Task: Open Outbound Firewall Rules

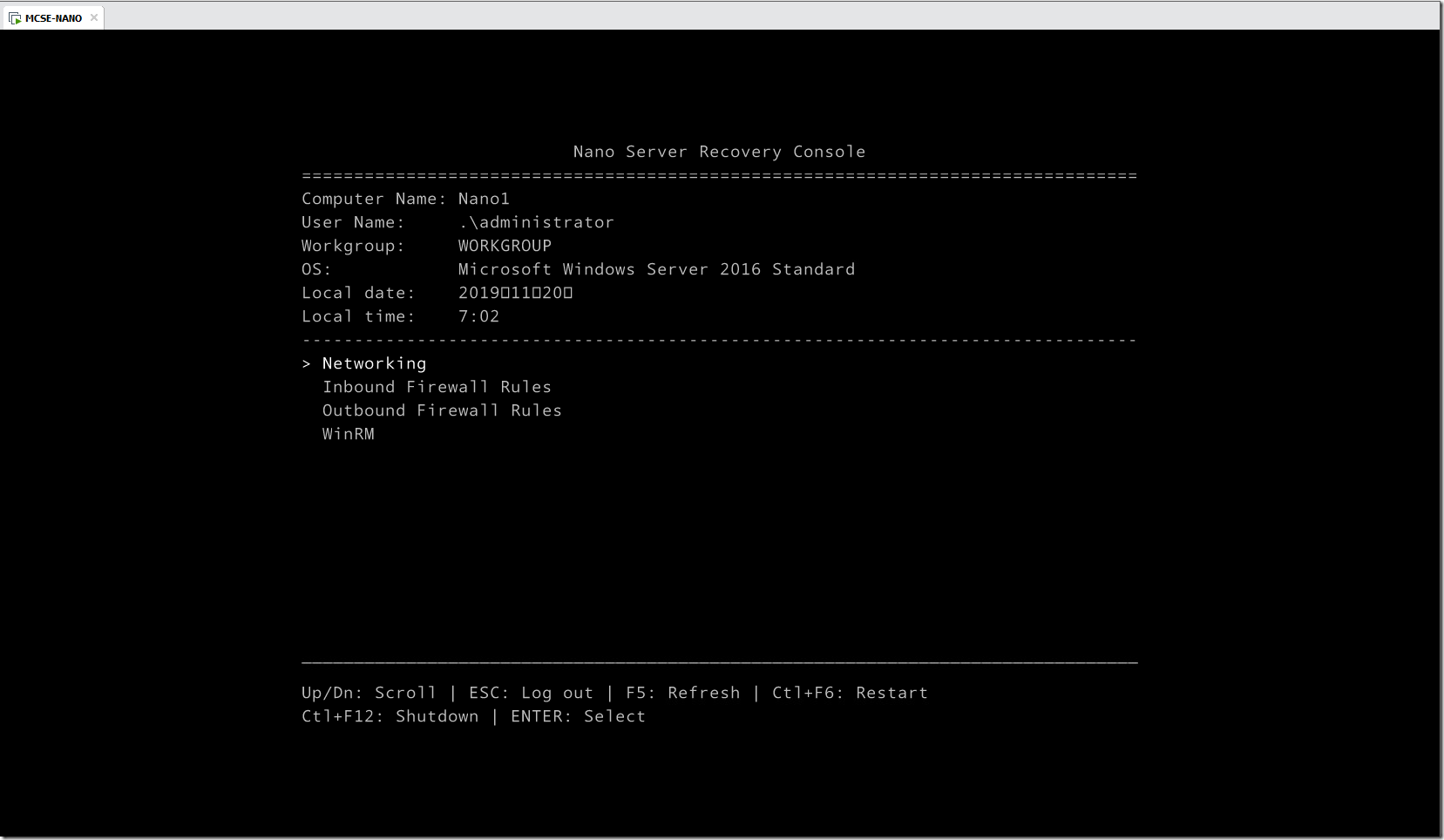Action: click(x=442, y=410)
